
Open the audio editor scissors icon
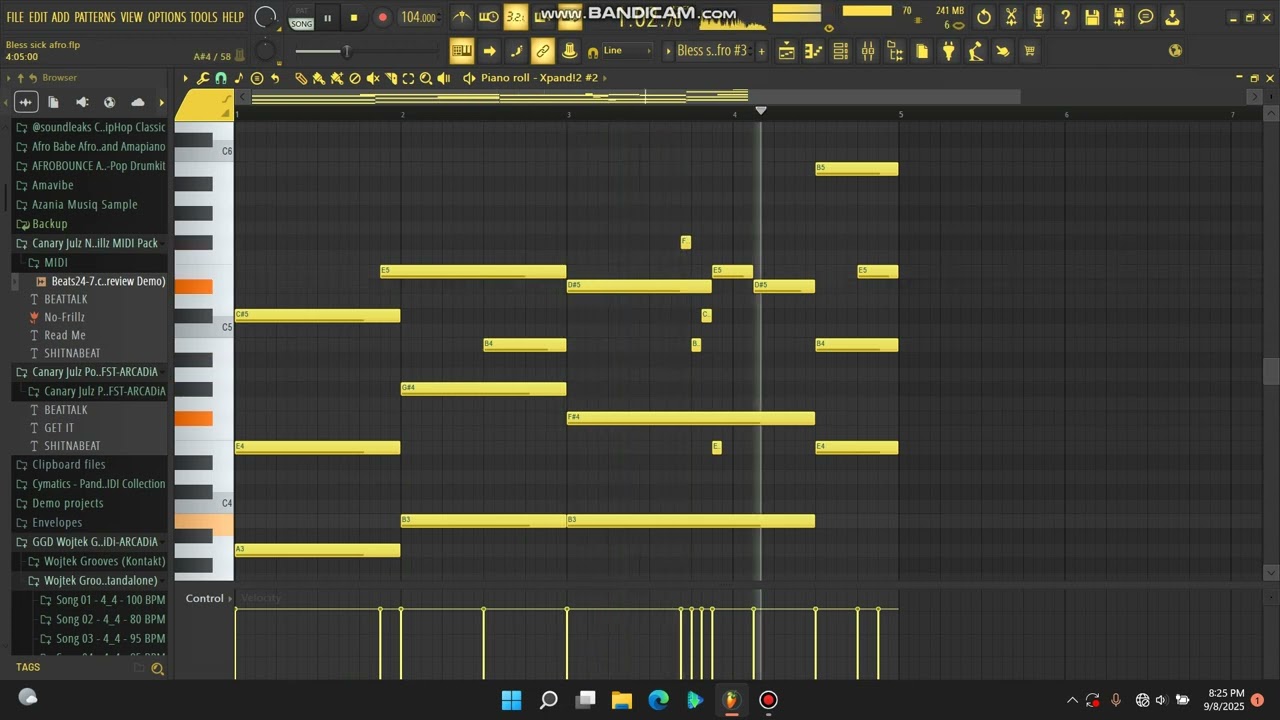pos(1011,17)
